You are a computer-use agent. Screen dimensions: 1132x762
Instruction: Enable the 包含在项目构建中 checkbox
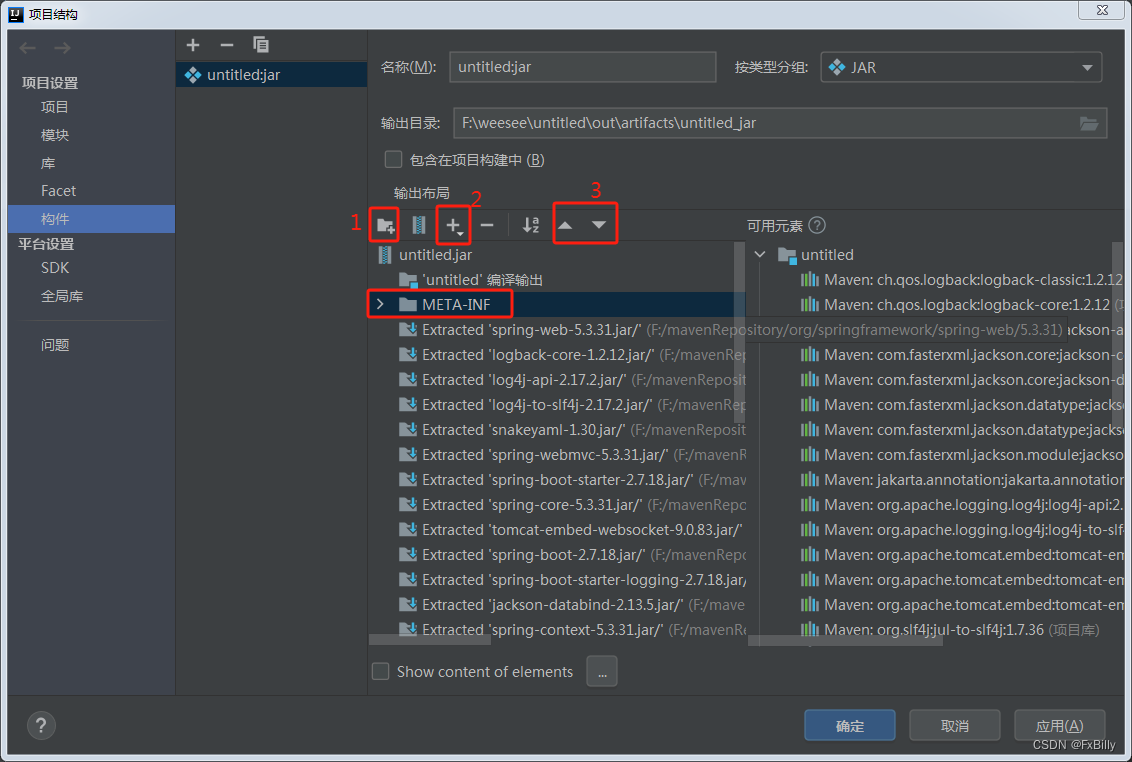click(x=393, y=159)
